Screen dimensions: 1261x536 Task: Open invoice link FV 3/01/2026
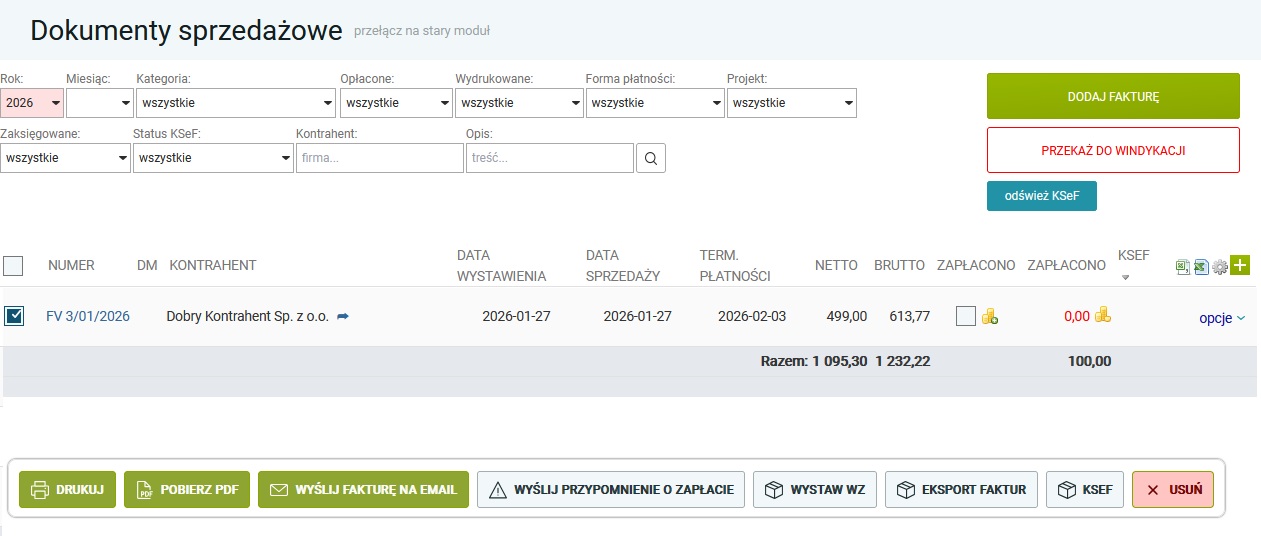click(x=88, y=316)
